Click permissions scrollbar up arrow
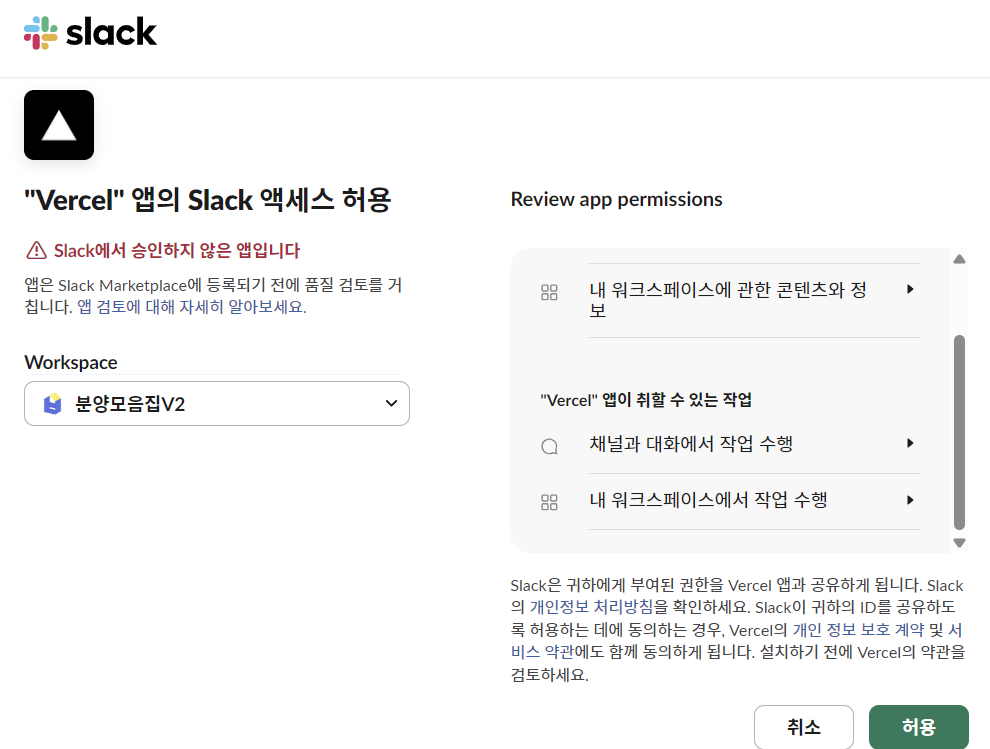 959,259
